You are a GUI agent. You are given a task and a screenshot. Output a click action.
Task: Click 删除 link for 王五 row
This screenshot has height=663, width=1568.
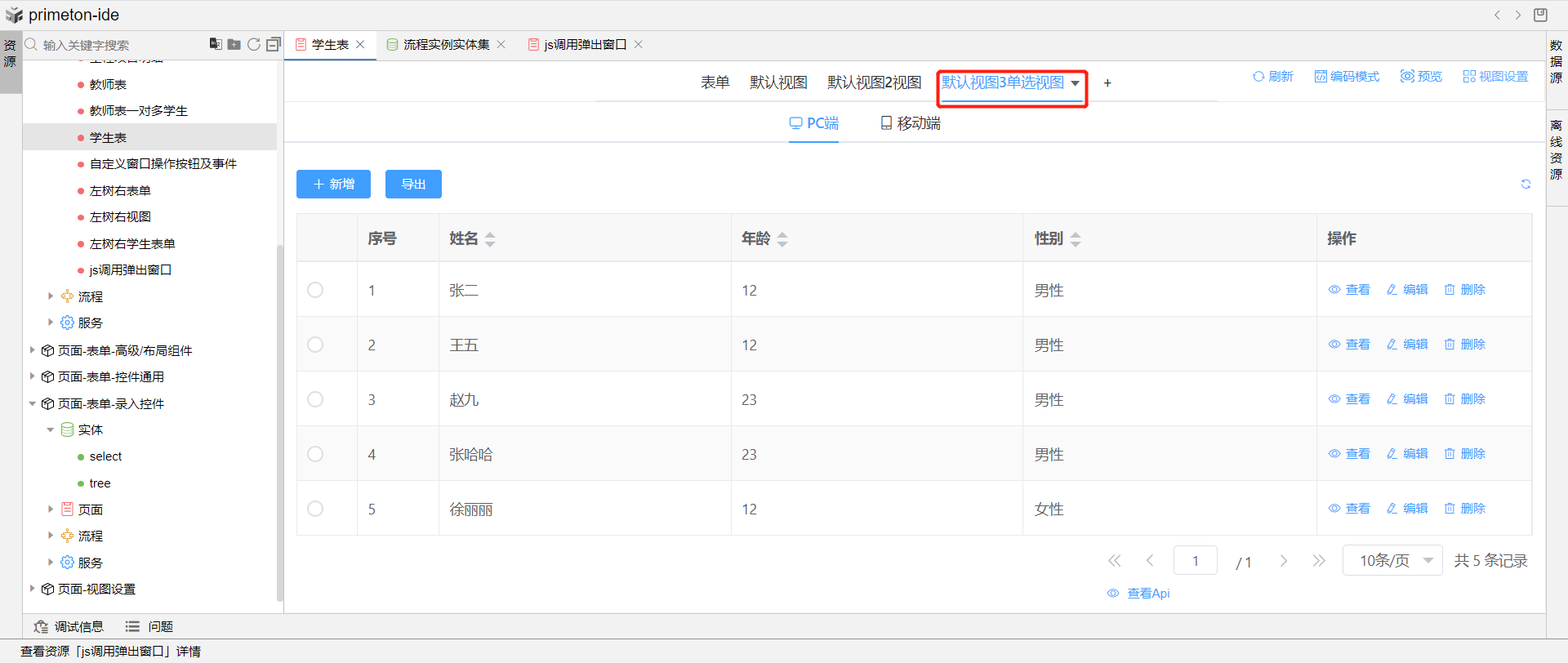click(1464, 345)
